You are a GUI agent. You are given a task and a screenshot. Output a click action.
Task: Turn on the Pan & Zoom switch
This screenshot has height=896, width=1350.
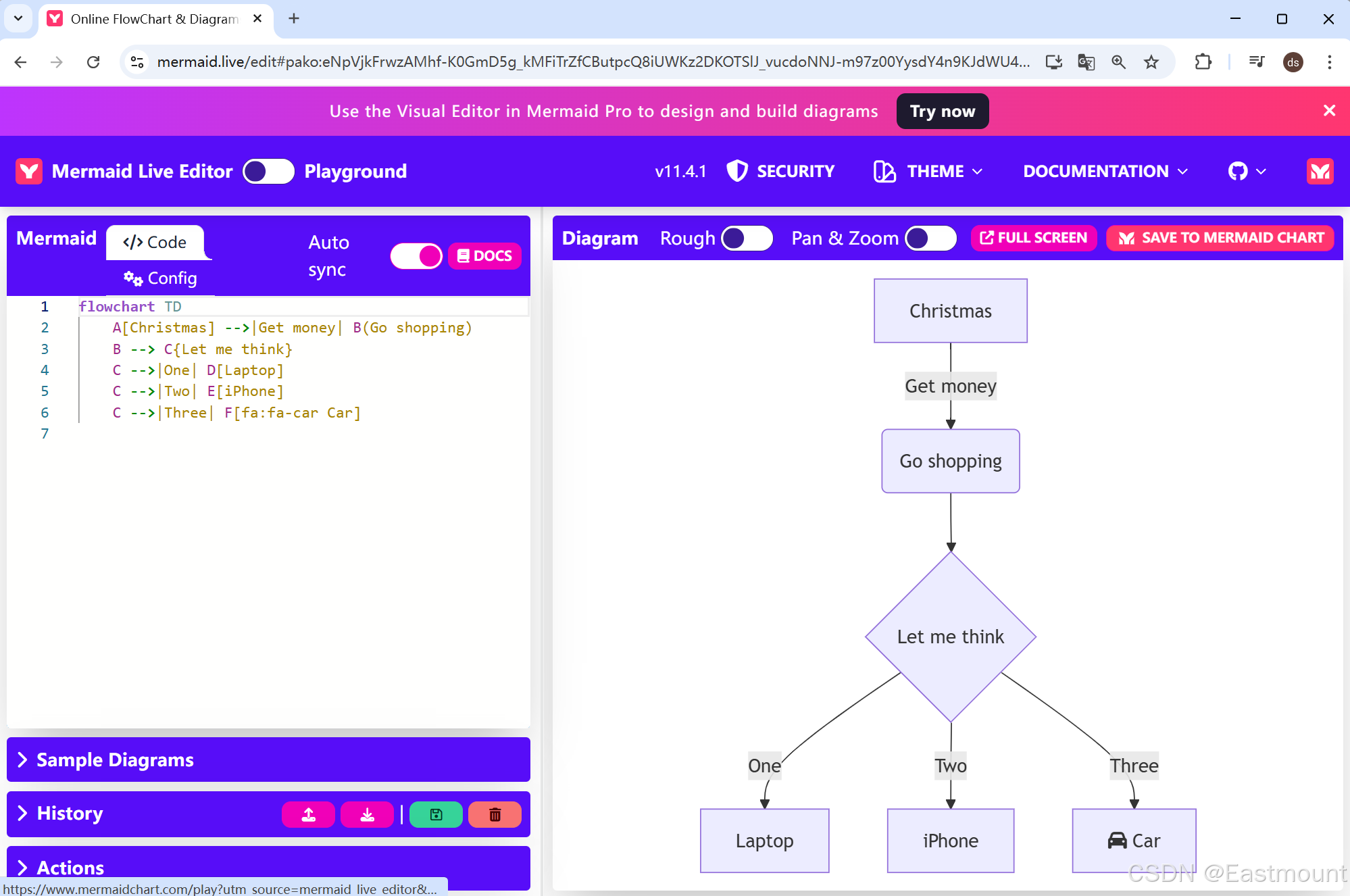pyautogui.click(x=930, y=238)
